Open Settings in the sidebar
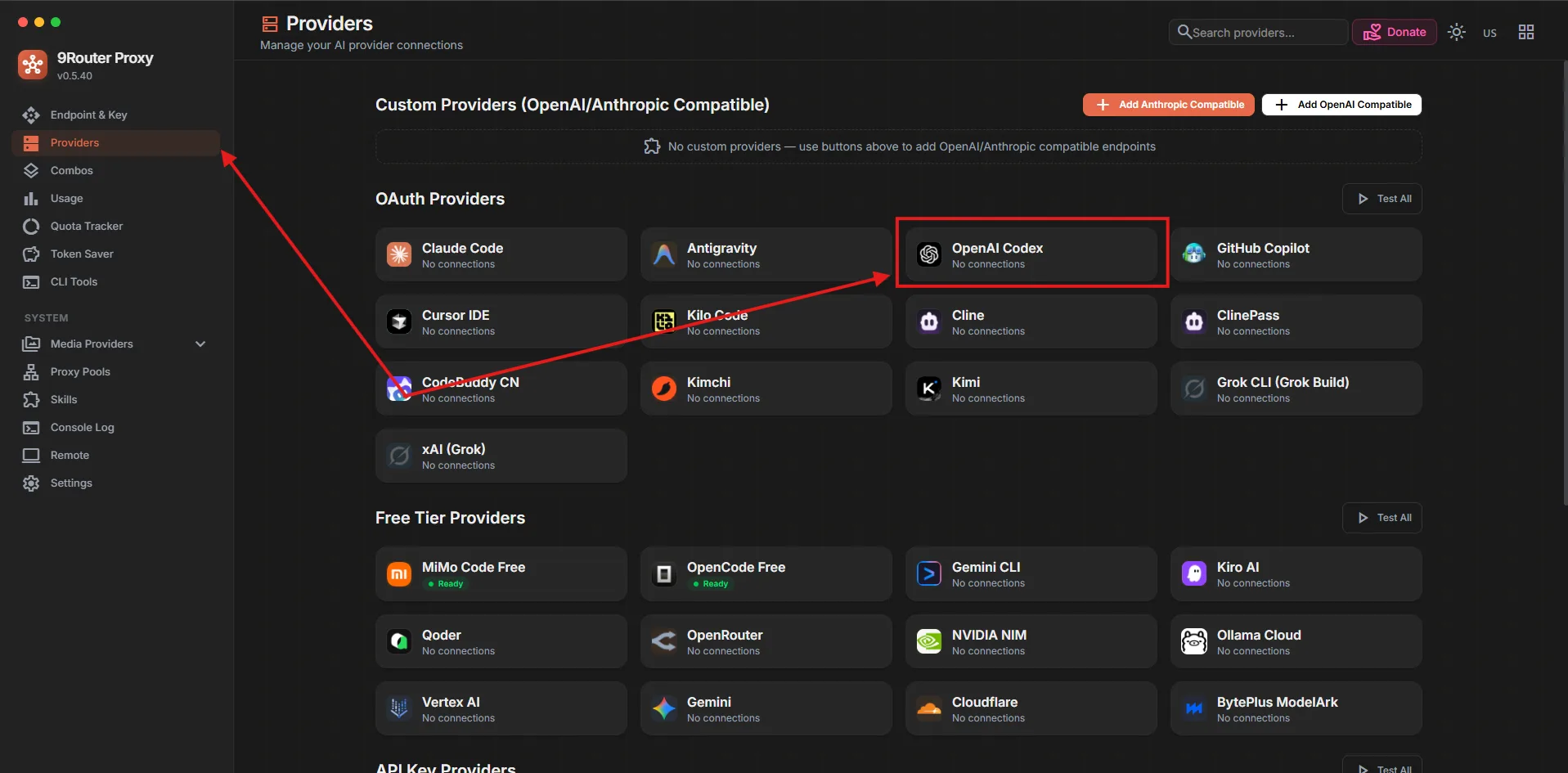This screenshot has height=773, width=1568. (116, 483)
